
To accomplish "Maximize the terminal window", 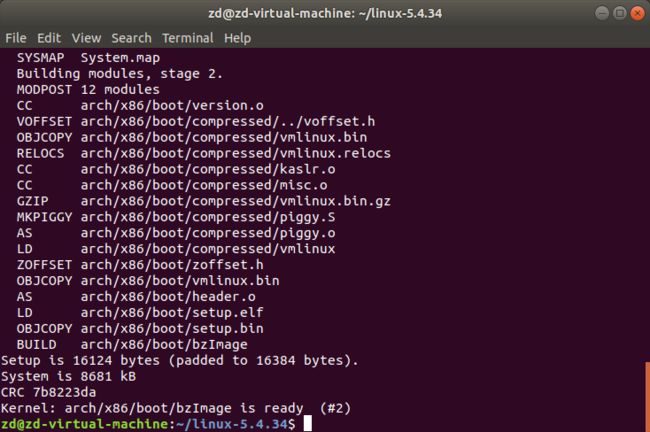I will tap(620, 13).
